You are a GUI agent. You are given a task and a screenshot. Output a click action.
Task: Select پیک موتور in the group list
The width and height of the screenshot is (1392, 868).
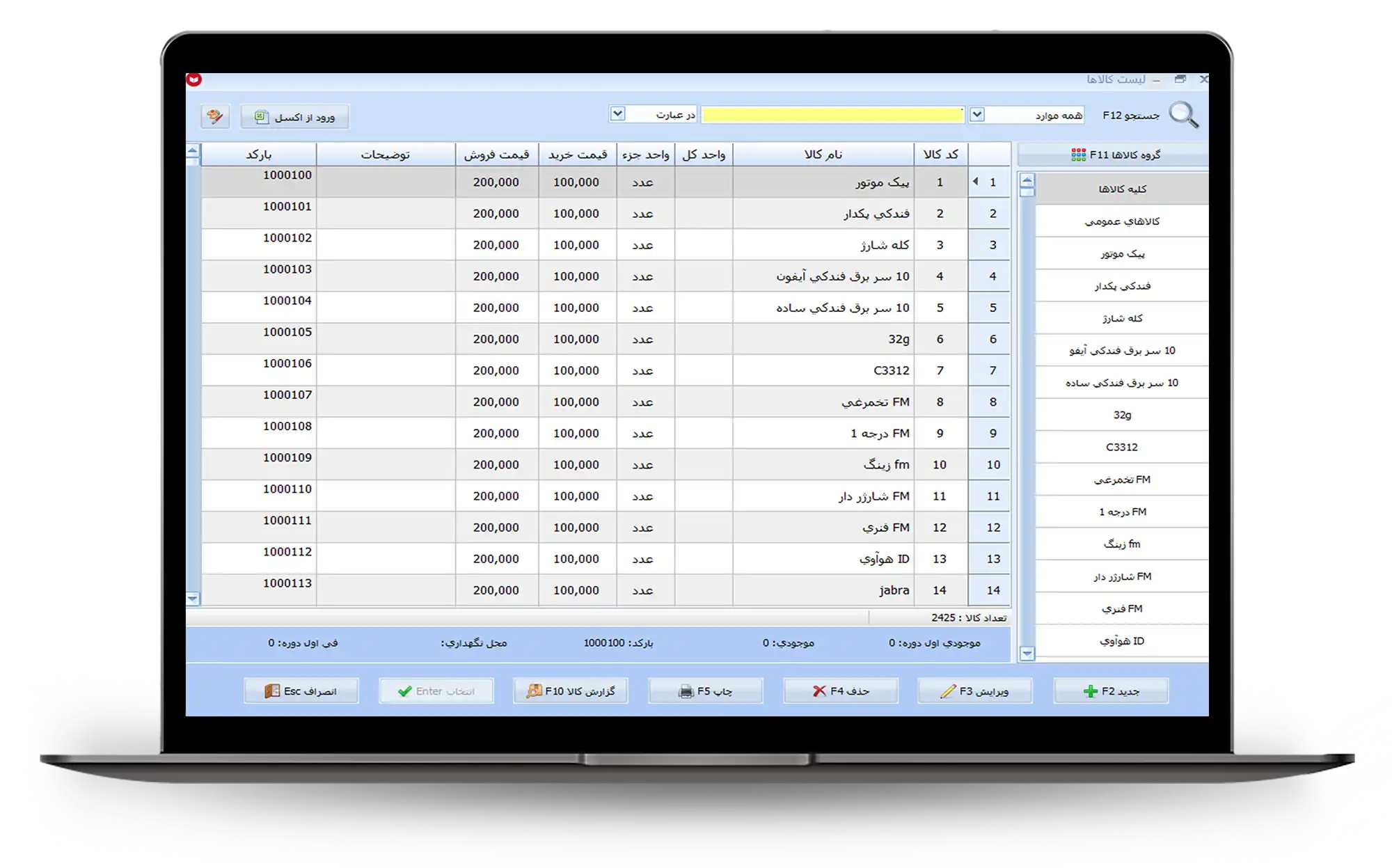click(x=1122, y=253)
